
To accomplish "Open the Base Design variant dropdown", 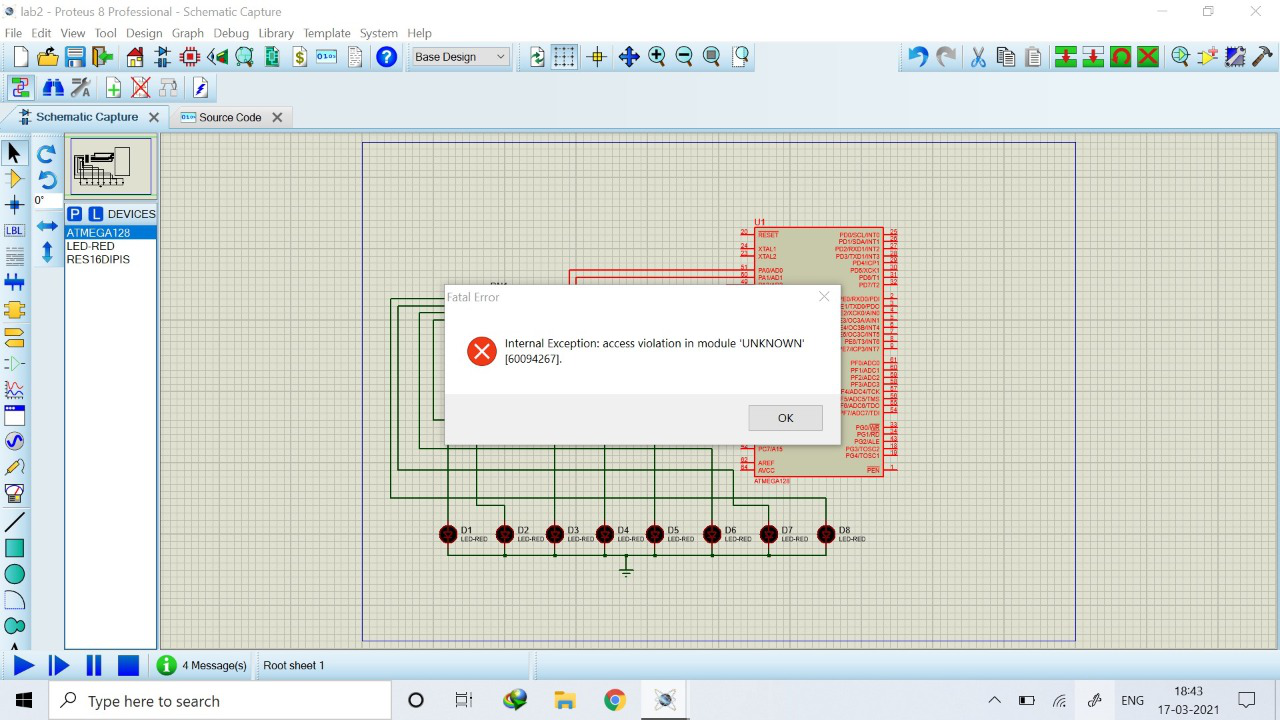I will click(x=460, y=57).
